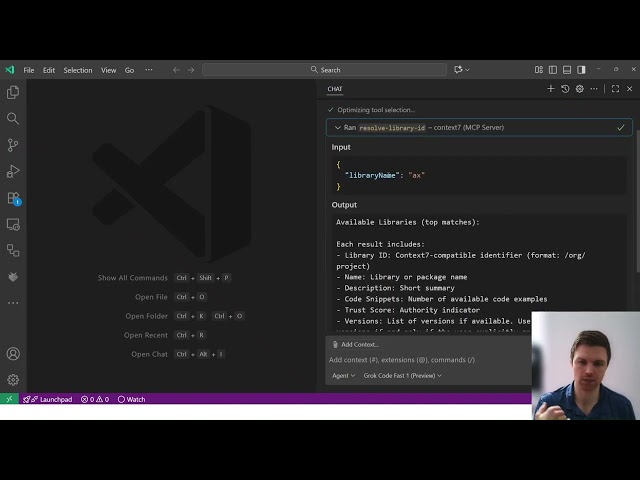The image size is (640, 480).
Task: Open Customize Layout icon in title bar
Action: (x=539, y=70)
